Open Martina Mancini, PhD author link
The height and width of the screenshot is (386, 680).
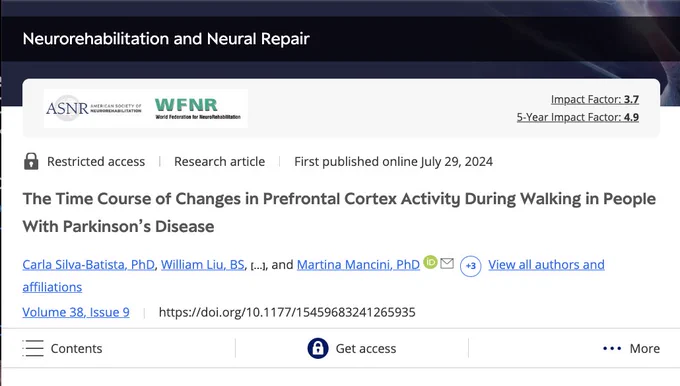pos(358,265)
